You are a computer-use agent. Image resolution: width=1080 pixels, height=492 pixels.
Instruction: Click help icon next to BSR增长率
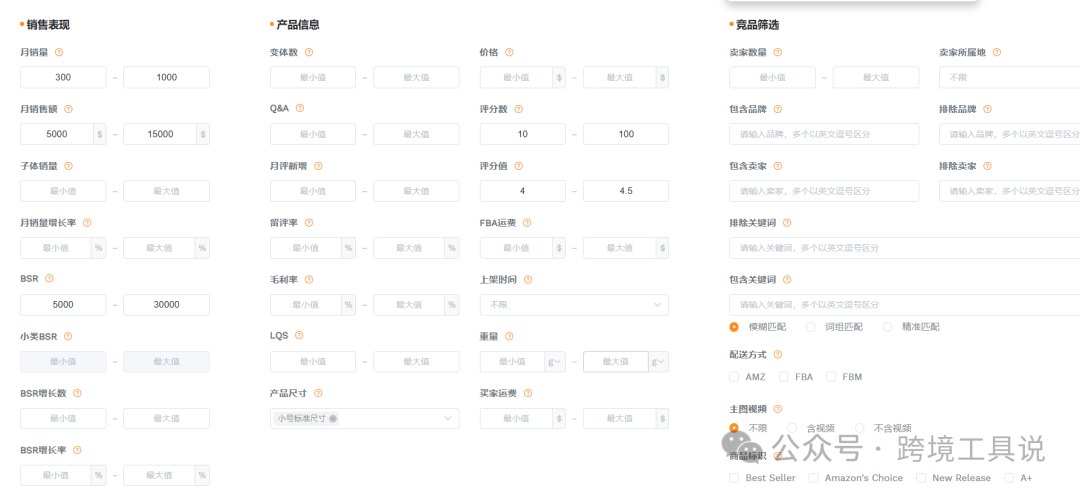click(77, 450)
